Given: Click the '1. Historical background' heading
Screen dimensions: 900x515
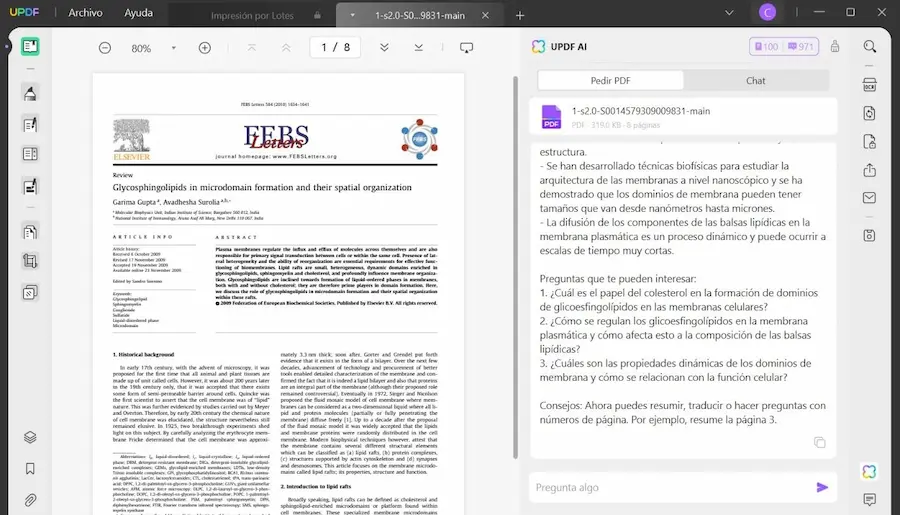Looking at the screenshot, I should (143, 355).
